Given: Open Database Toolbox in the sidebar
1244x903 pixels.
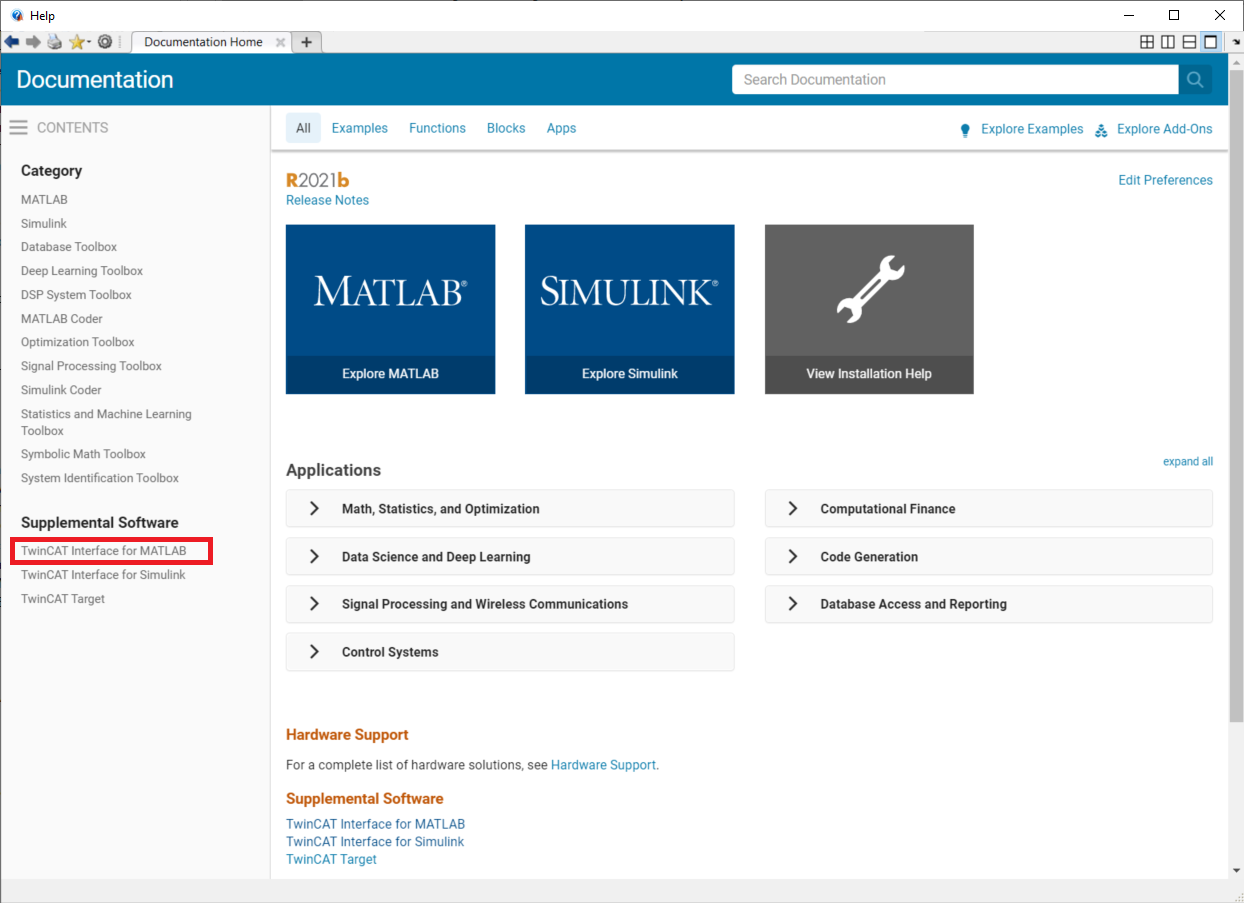Looking at the screenshot, I should coord(69,247).
